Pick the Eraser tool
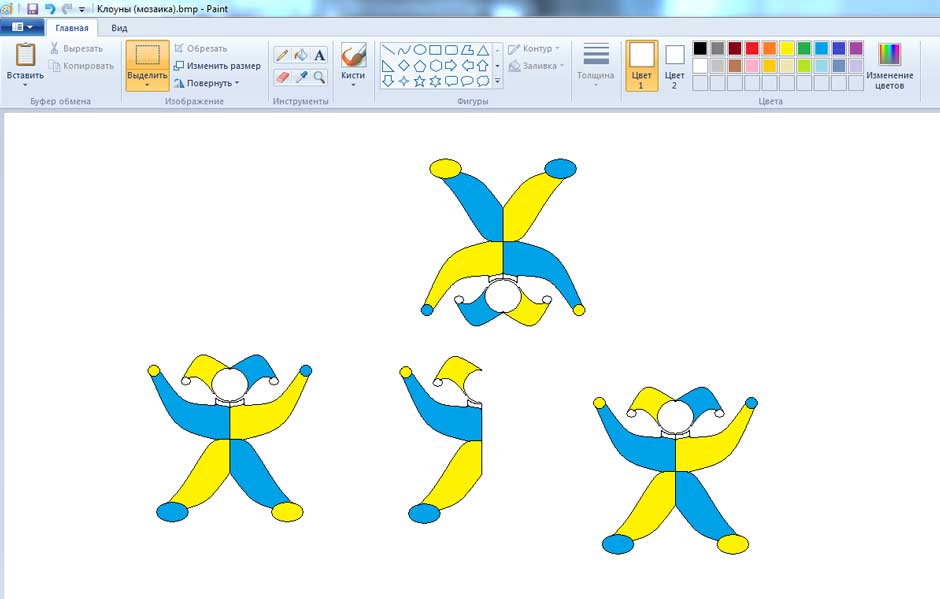The height and width of the screenshot is (599, 940). 283,77
